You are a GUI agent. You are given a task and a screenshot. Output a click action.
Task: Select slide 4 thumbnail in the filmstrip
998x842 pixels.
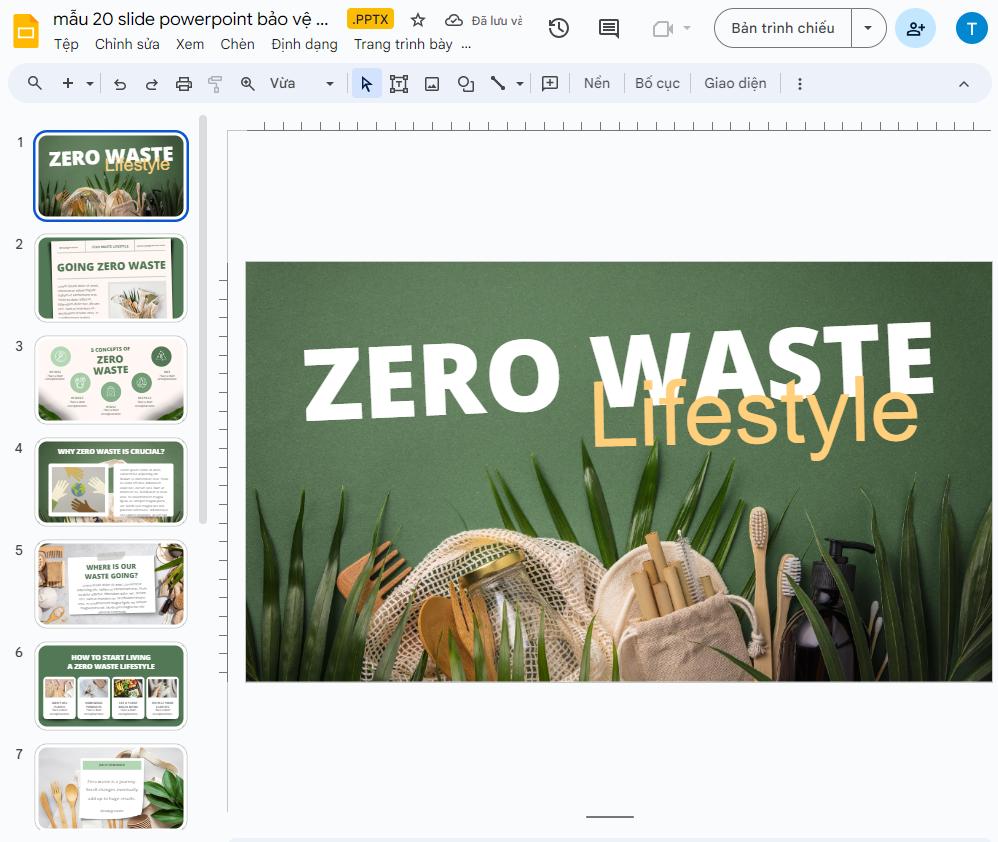(110, 482)
